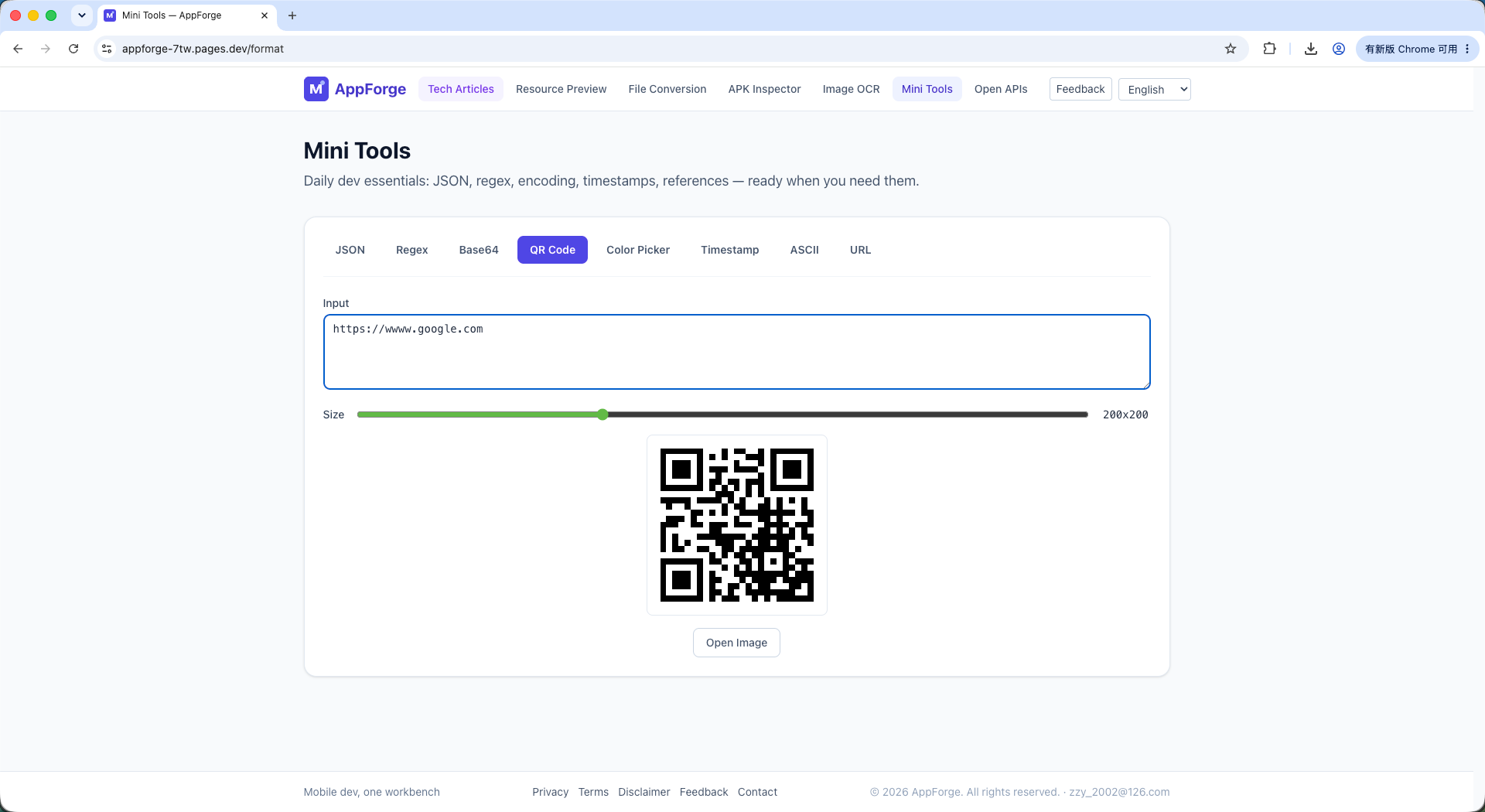
Task: Open the English language dropdown
Action: 1154,90
